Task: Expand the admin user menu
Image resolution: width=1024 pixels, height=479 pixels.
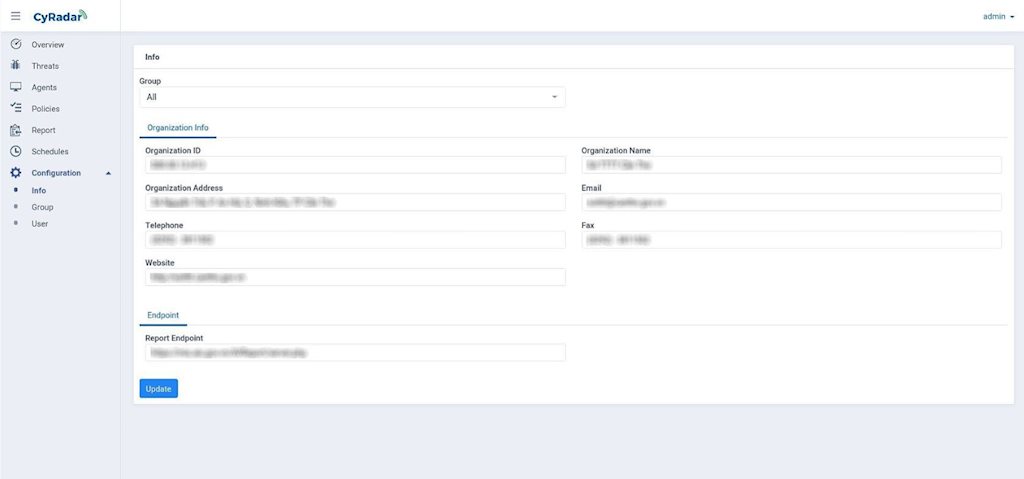Action: 998,16
